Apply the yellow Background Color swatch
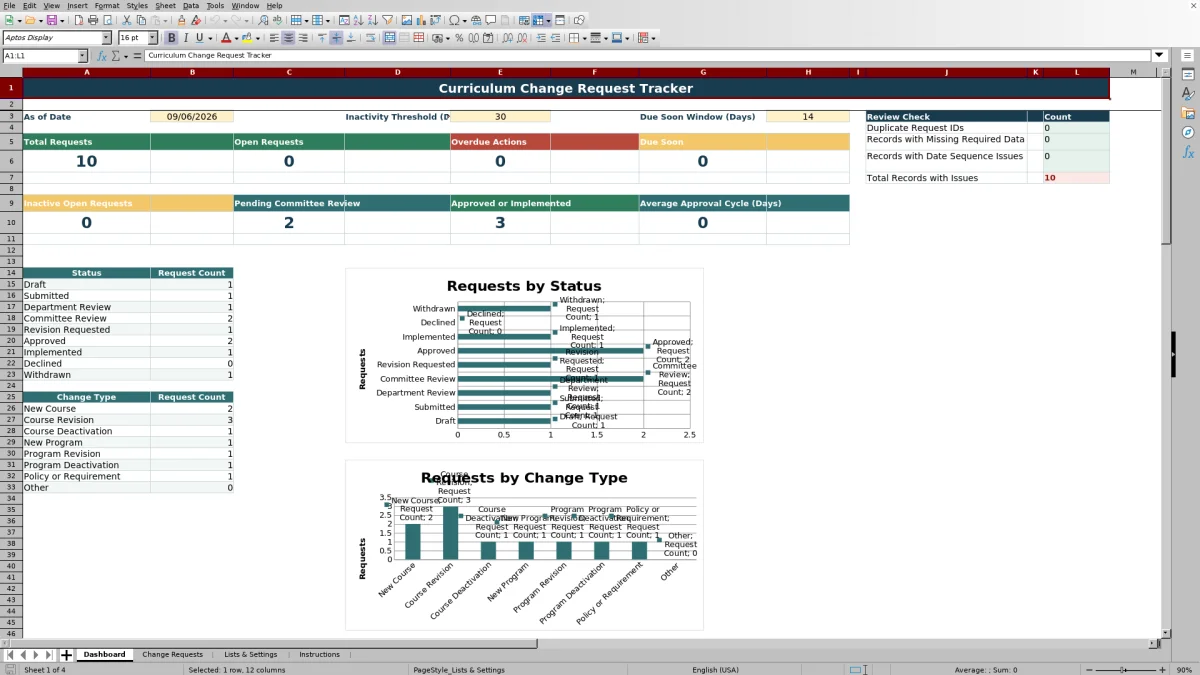The width and height of the screenshot is (1200, 675). tap(247, 38)
